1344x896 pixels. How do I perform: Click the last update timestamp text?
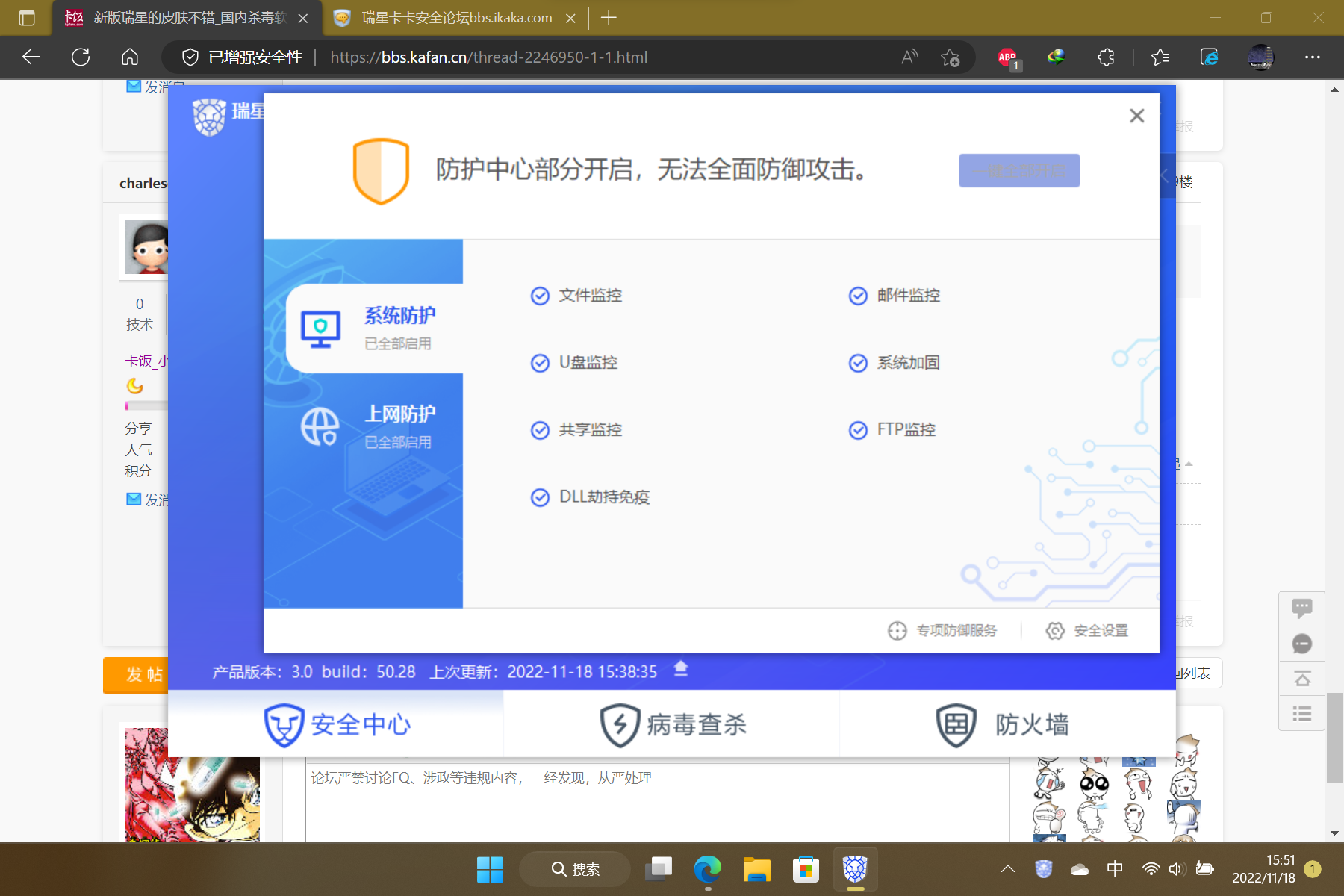click(582, 672)
